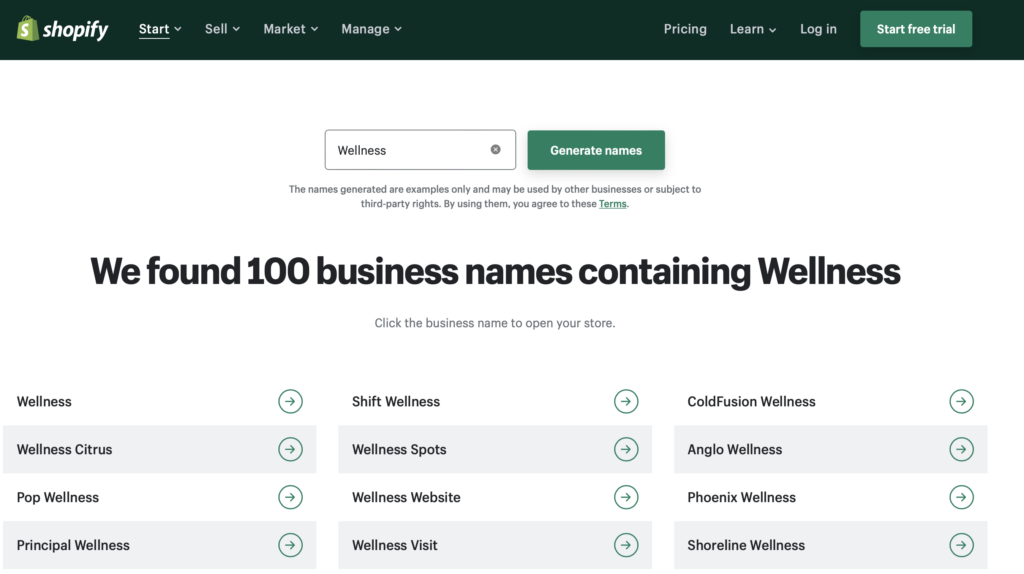
Task: Clear the Wellness search field text
Action: tap(495, 150)
